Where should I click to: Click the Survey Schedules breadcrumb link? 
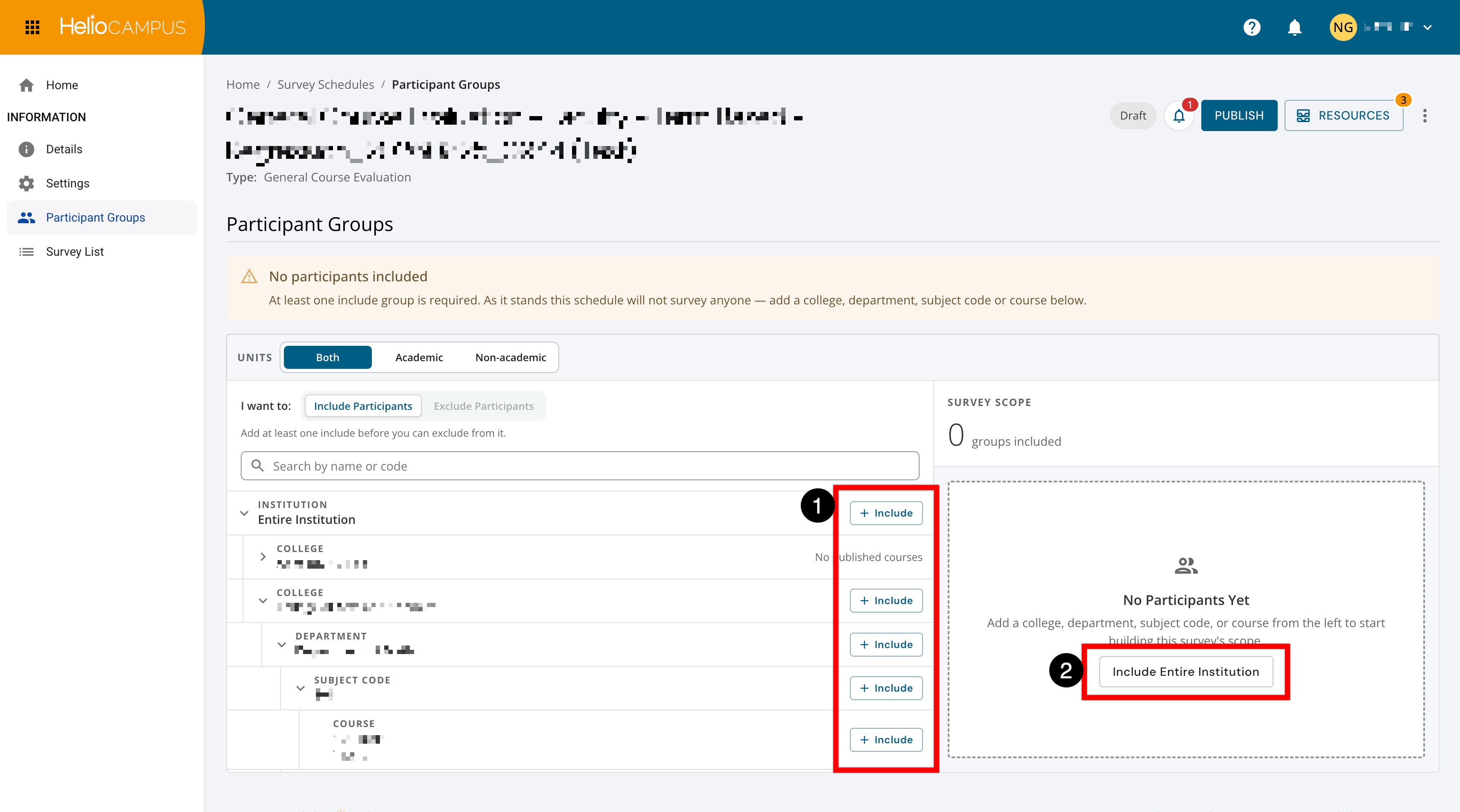(x=325, y=85)
